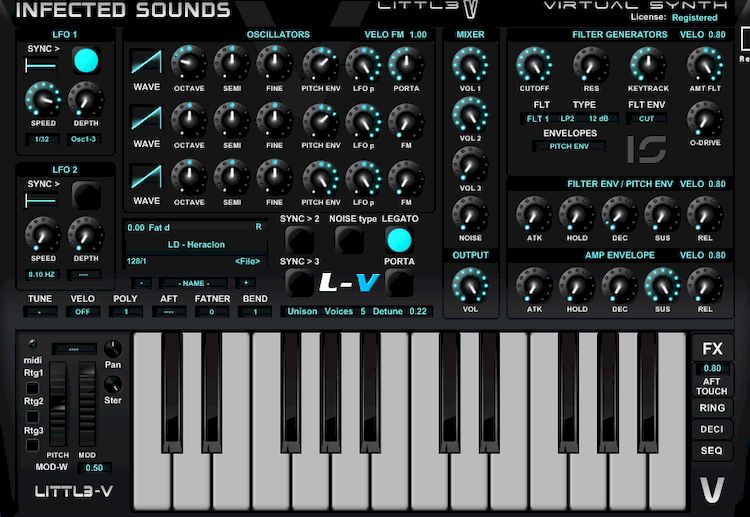The width and height of the screenshot is (750, 517).
Task: Select oscillator 3 WAVE shape display
Action: point(147,176)
